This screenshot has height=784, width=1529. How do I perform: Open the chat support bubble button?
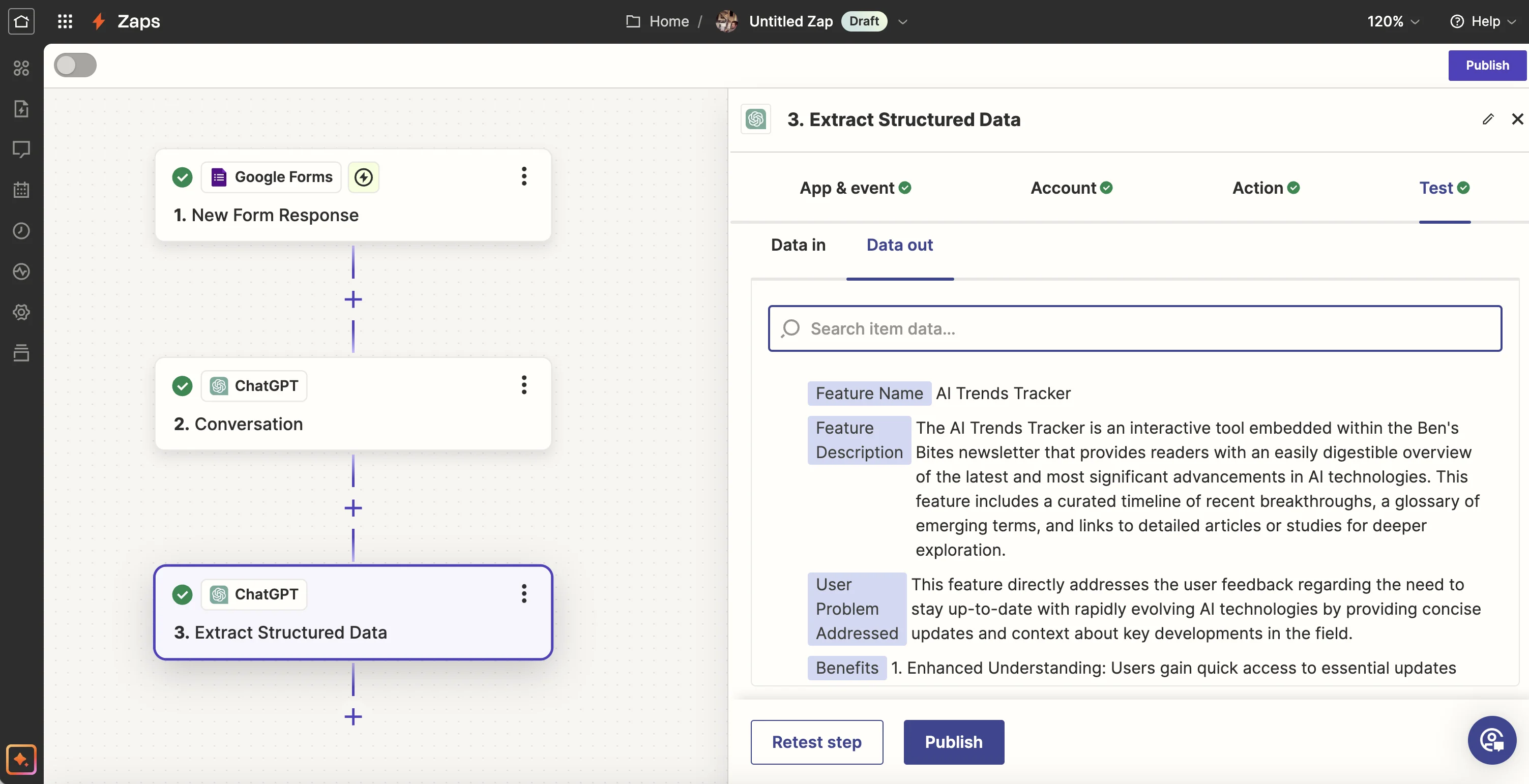pos(1491,740)
